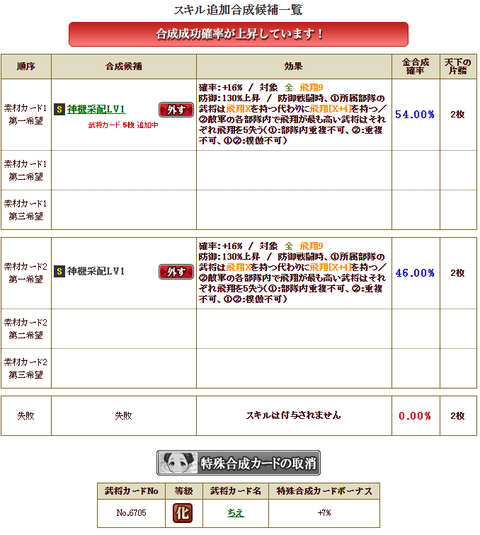Click the 素材カード2 第一希望 row label

coord(26,273)
